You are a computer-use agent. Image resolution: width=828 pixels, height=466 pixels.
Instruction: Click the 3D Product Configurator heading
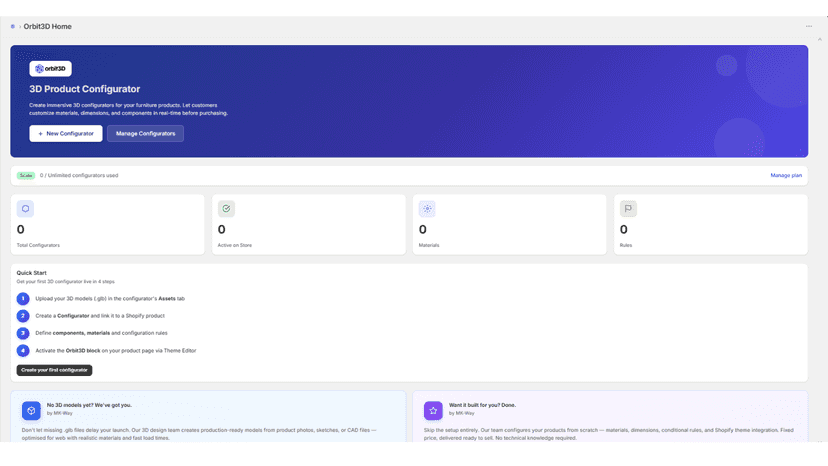[85, 89]
